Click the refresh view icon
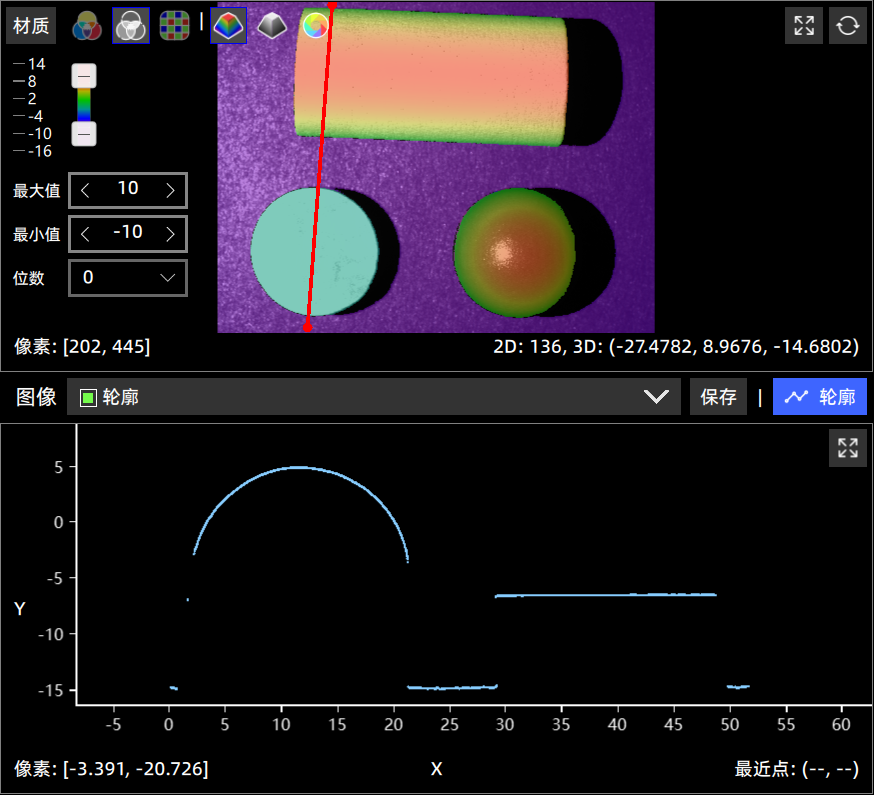874x795 pixels. 847,26
